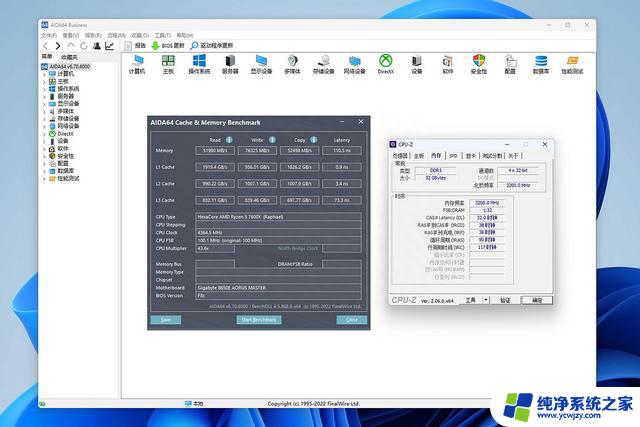Switch to the 收藏夹 (Favorites) tab
Image resolution: width=640 pixels, height=427 pixels.
pyautogui.click(x=69, y=57)
